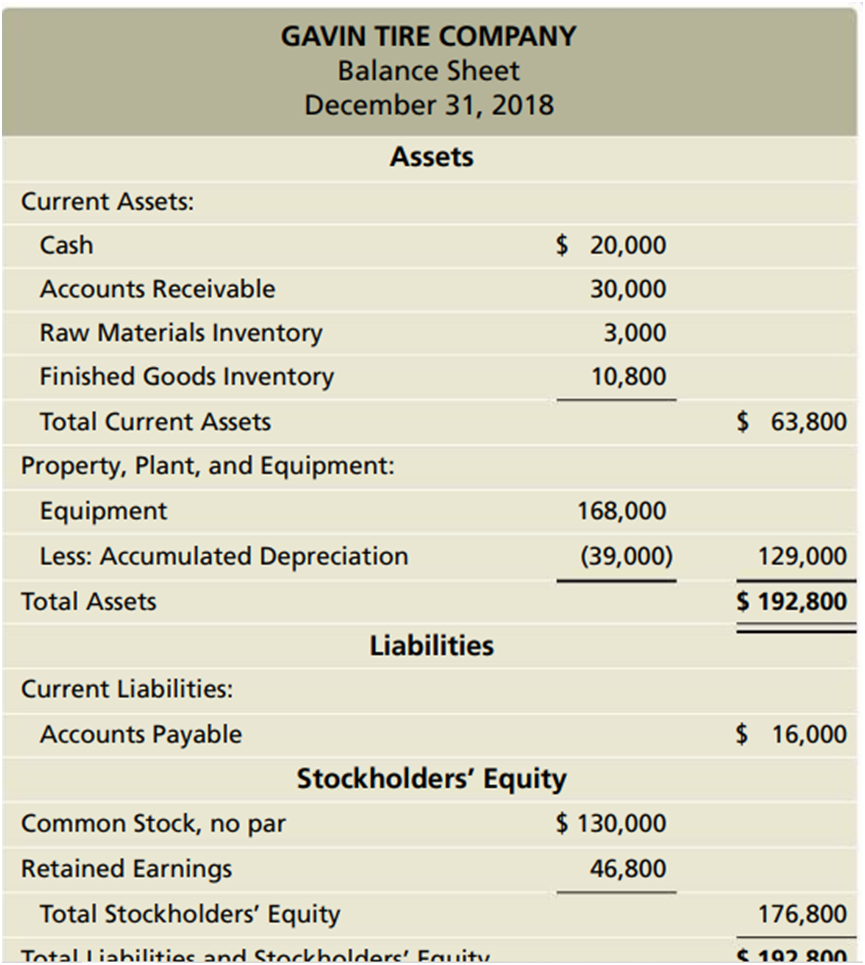
Task: Click the Liabilities section heading
Action: click(431, 646)
